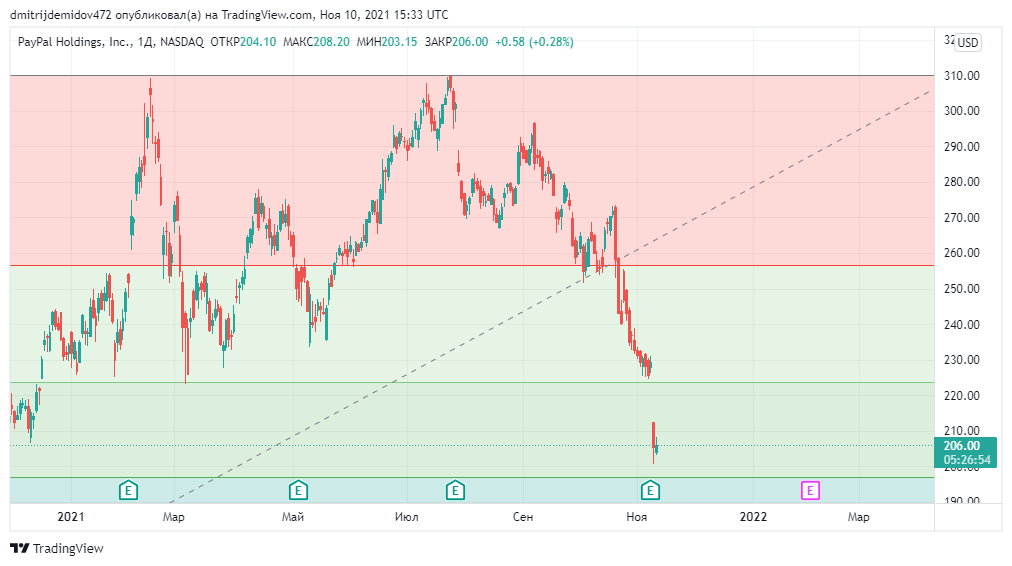Click the low price value 203.15
The height and width of the screenshot is (566, 1012).
point(400,42)
